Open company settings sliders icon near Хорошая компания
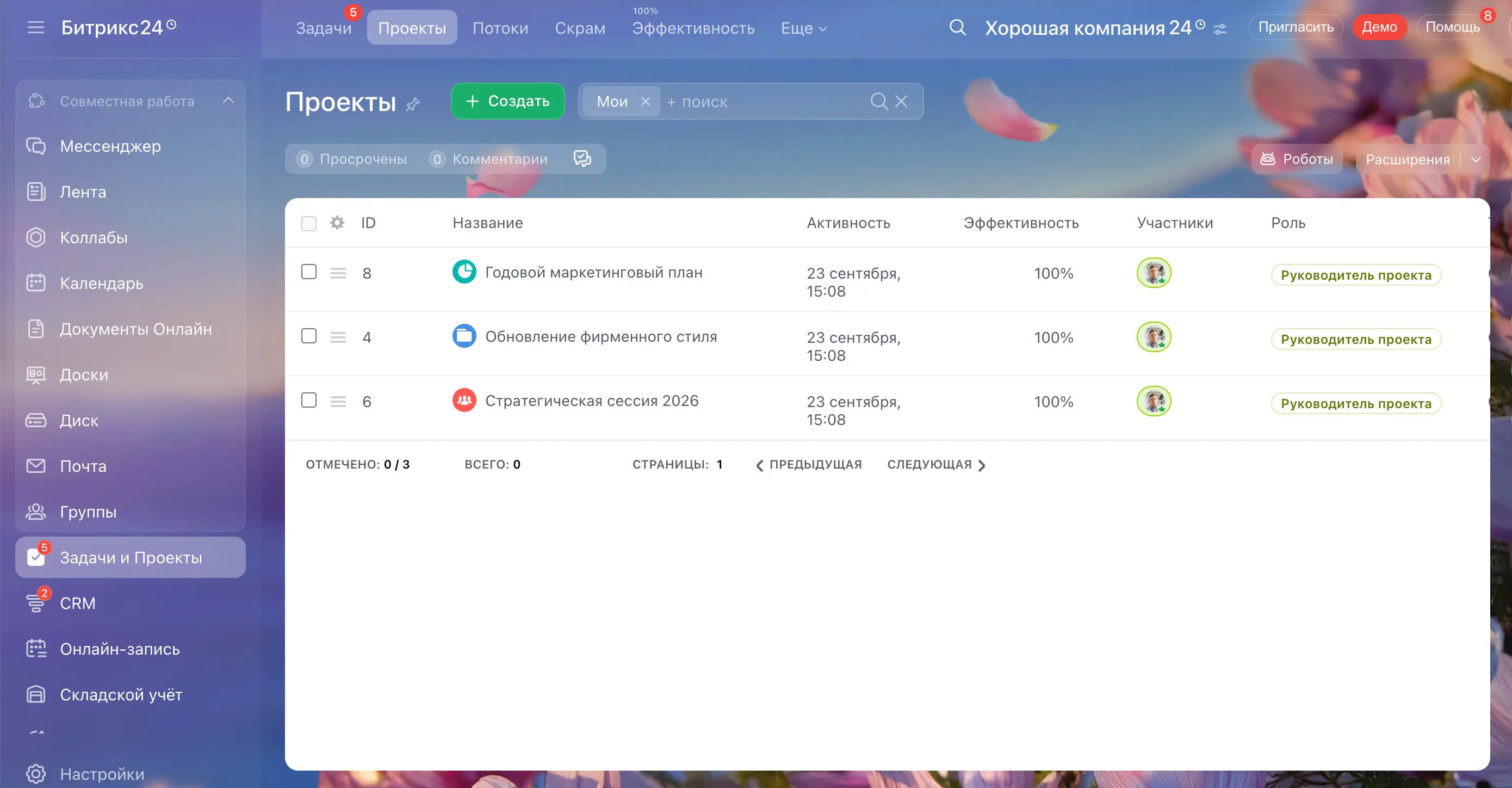 point(1220,29)
